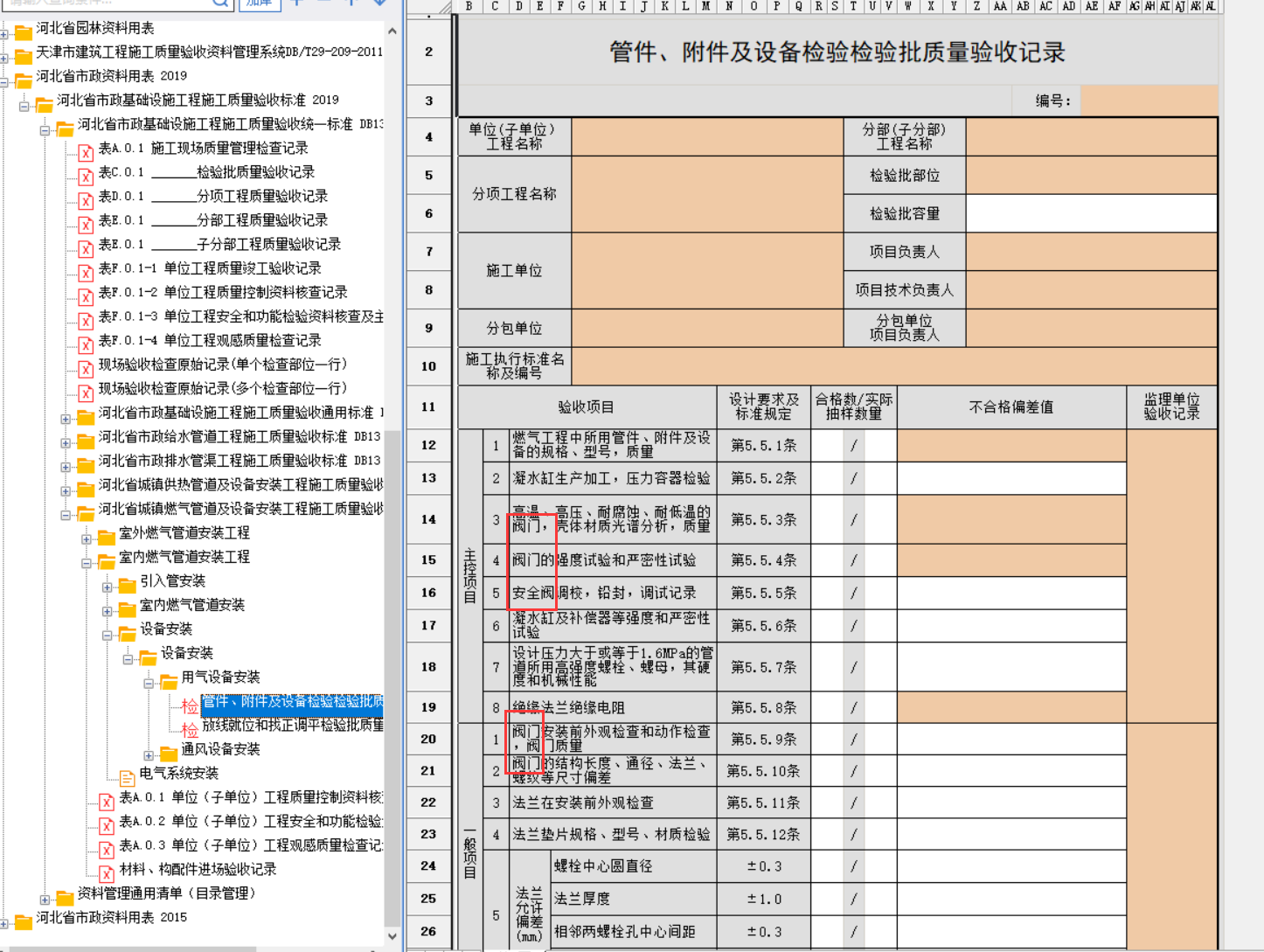Click the white 检验批容量 value cell
Viewport: 1264px width, 952px height.
(1091, 213)
